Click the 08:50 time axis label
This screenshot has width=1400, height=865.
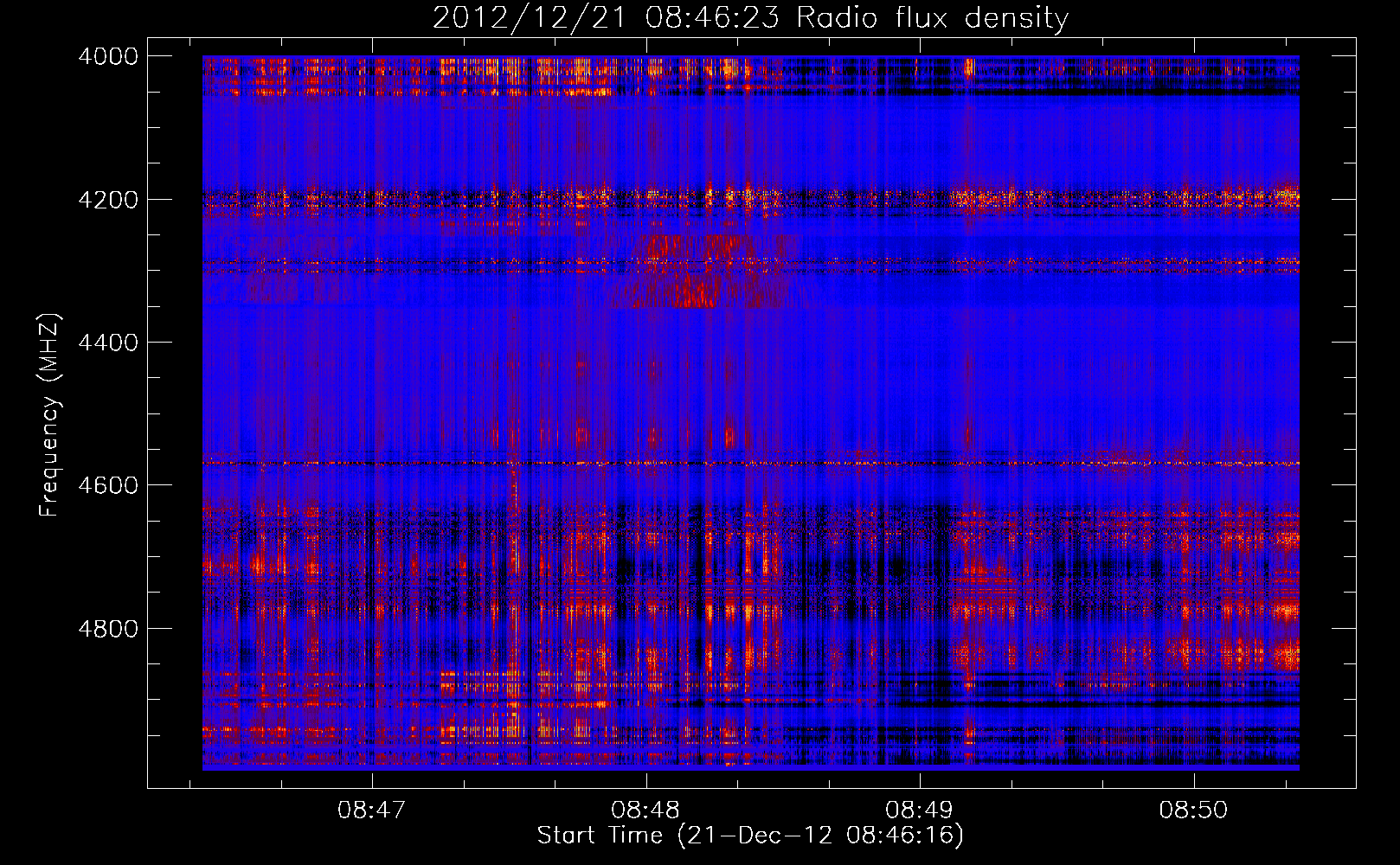click(x=1193, y=810)
